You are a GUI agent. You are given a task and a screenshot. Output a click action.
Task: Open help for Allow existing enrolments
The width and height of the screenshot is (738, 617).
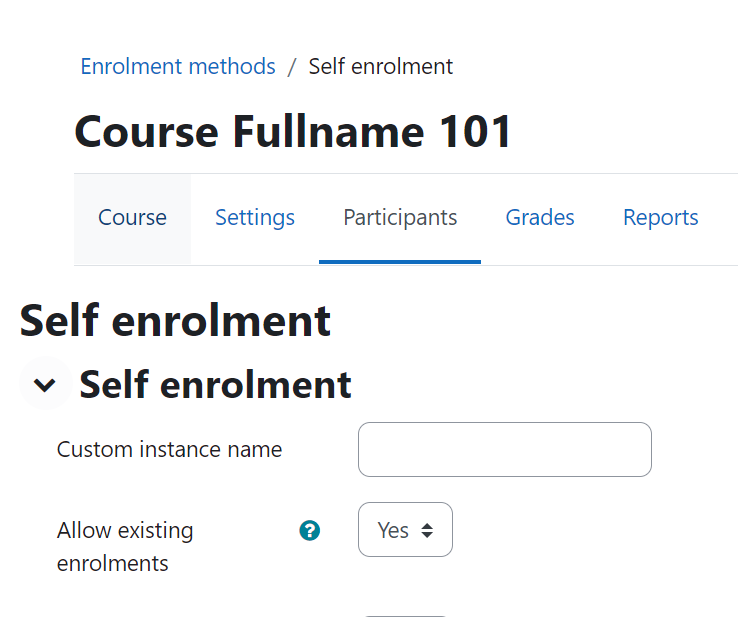point(310,530)
